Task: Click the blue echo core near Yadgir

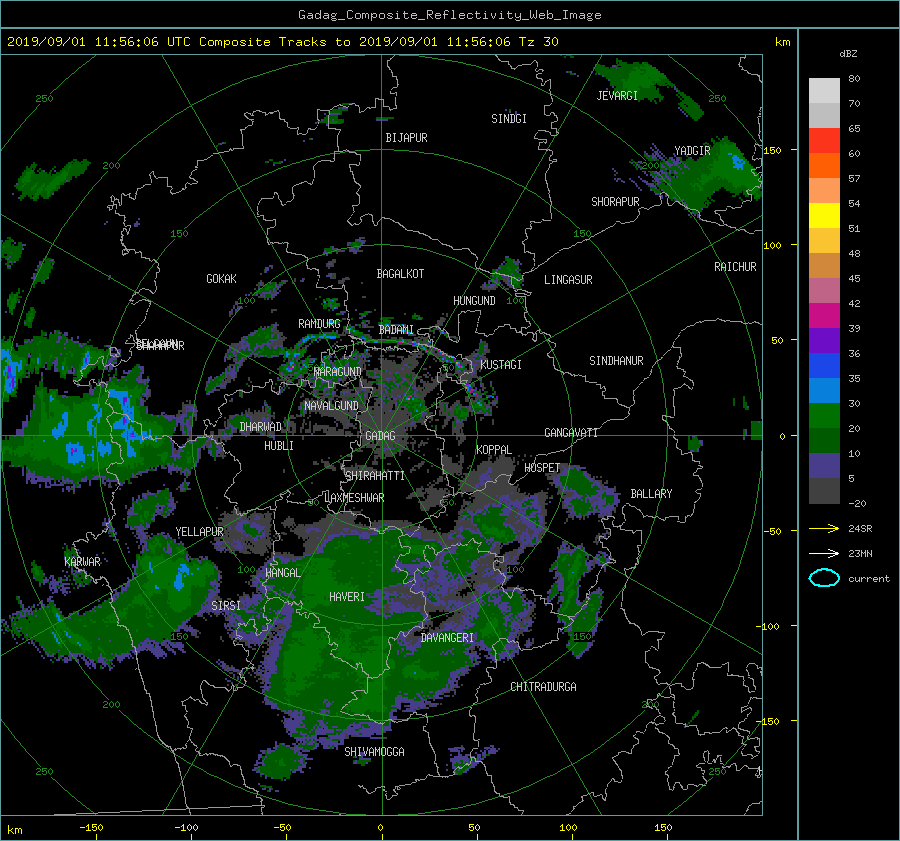Action: 738,162
